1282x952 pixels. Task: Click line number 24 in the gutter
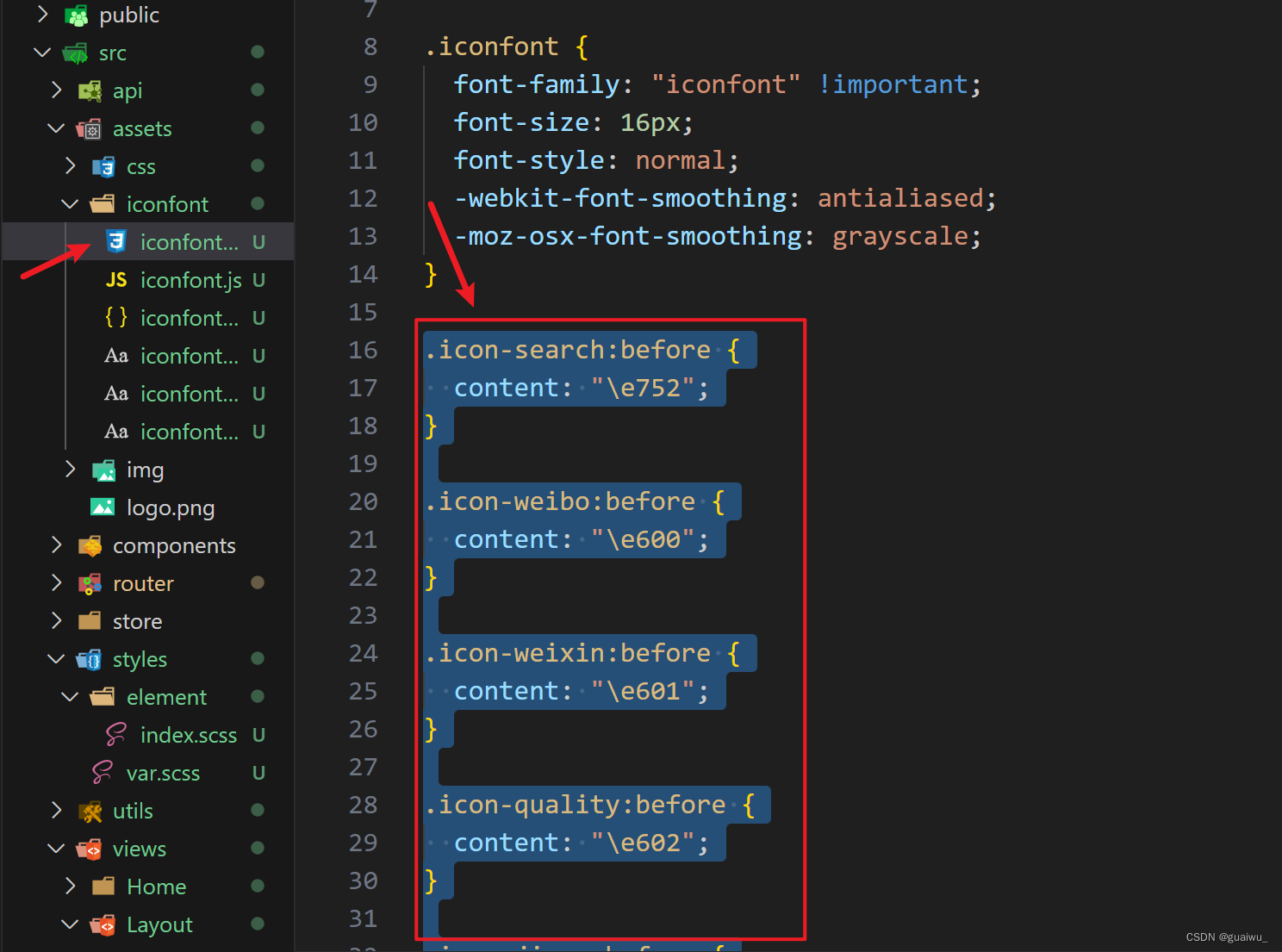click(364, 653)
